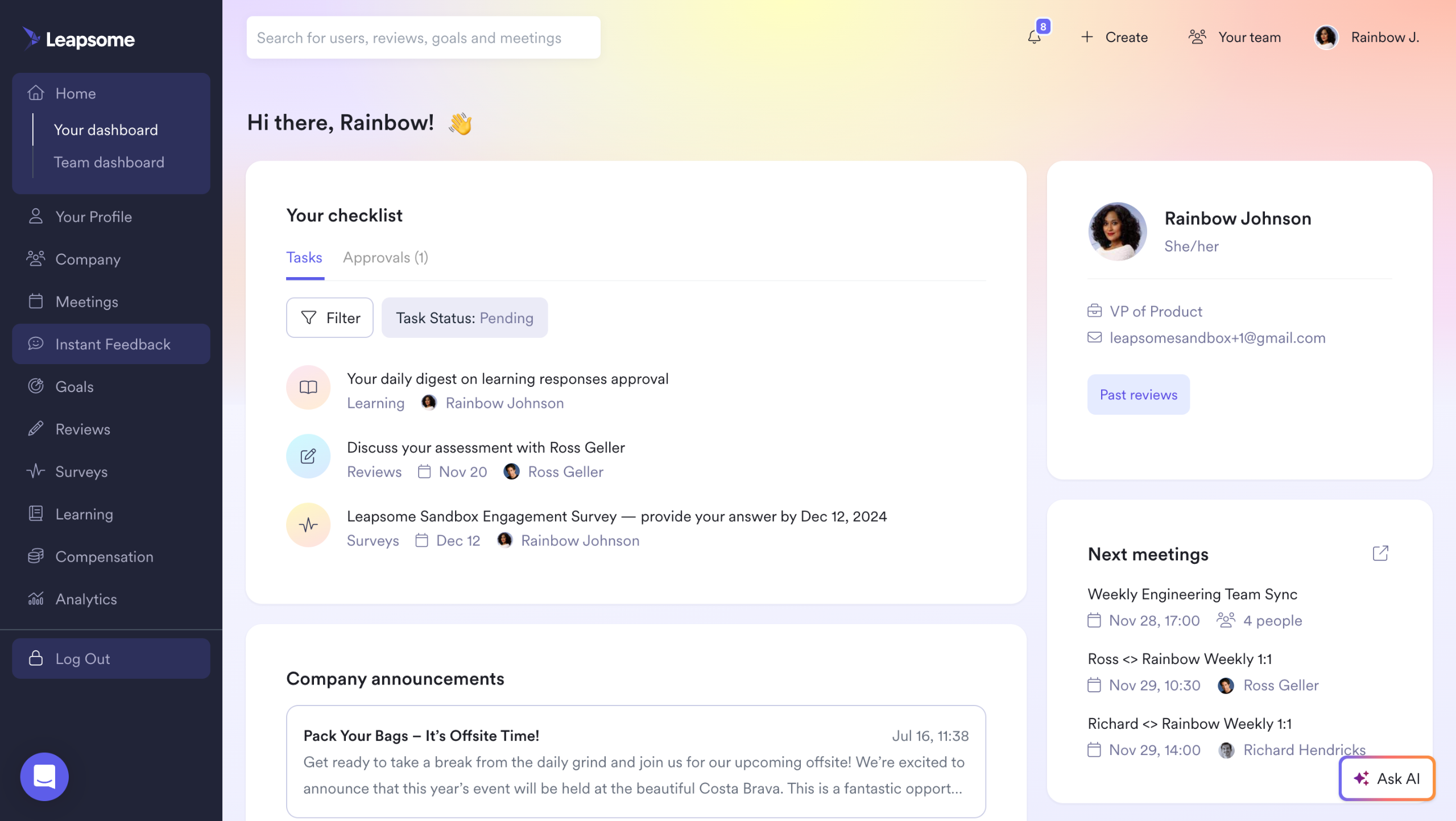
Task: Switch to the Approvals (1) tab
Action: point(385,258)
